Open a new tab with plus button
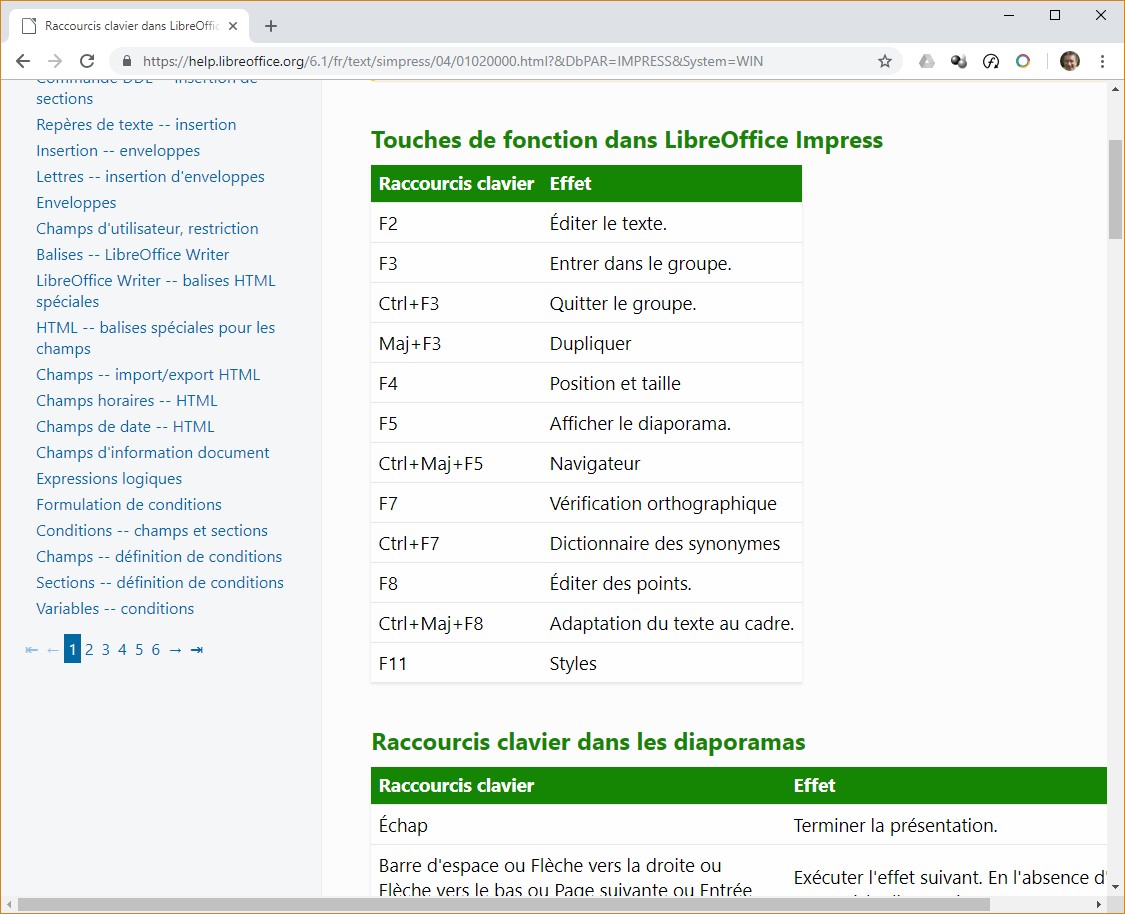The height and width of the screenshot is (914, 1125). [271, 26]
